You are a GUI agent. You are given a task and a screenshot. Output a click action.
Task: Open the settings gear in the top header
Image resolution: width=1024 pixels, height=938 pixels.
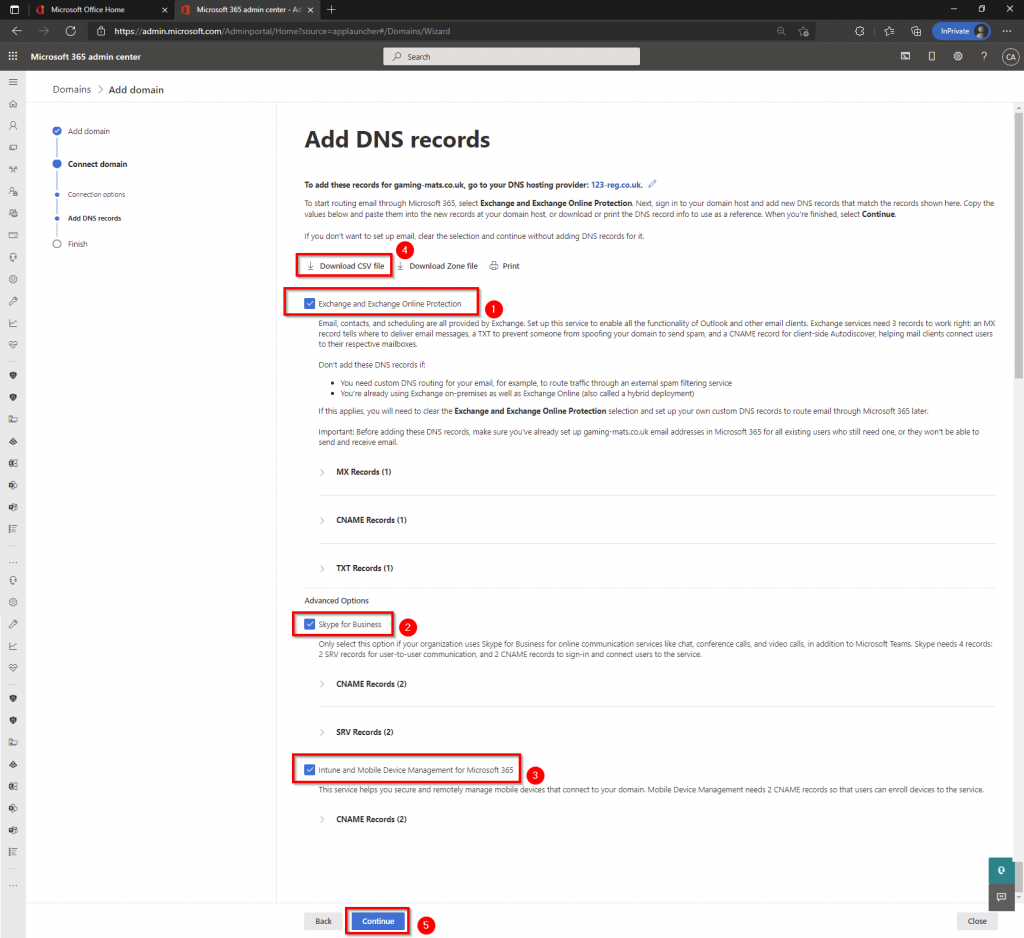[958, 57]
